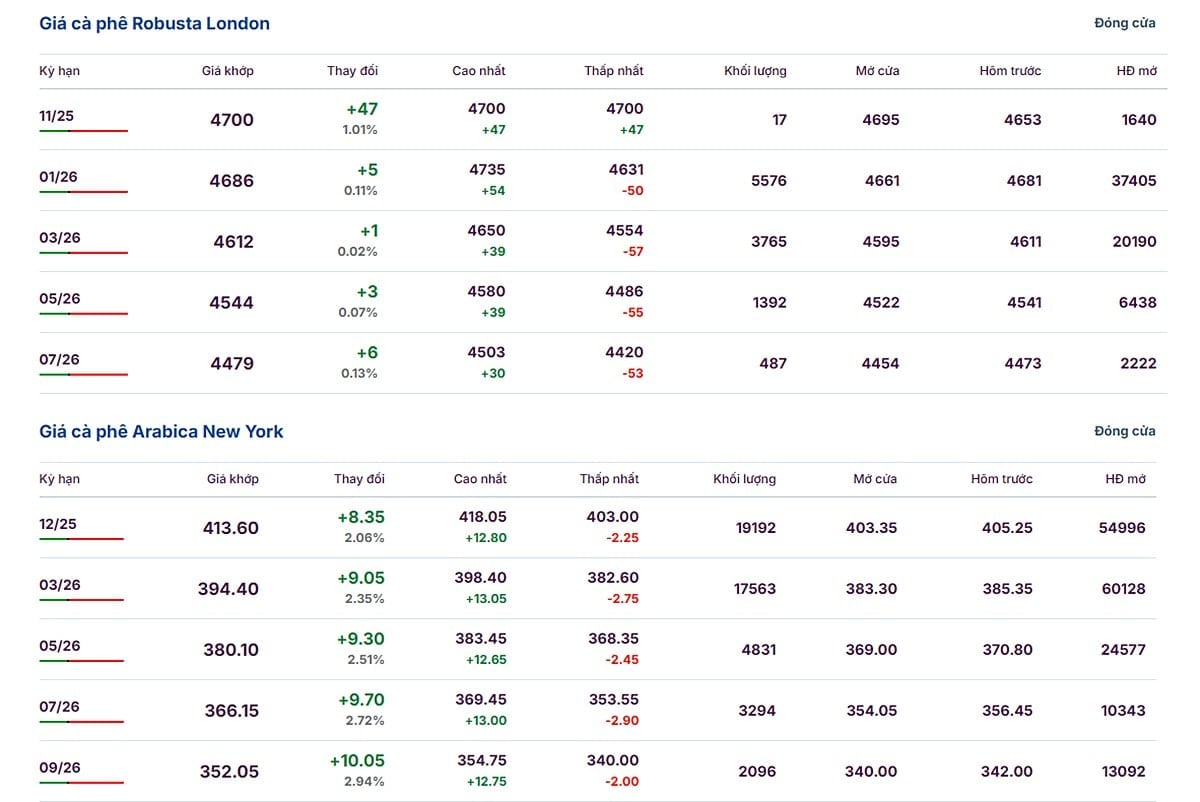The height and width of the screenshot is (802, 1200).
Task: Click the Robusta 05/26 matched price 4544
Action: tap(232, 303)
